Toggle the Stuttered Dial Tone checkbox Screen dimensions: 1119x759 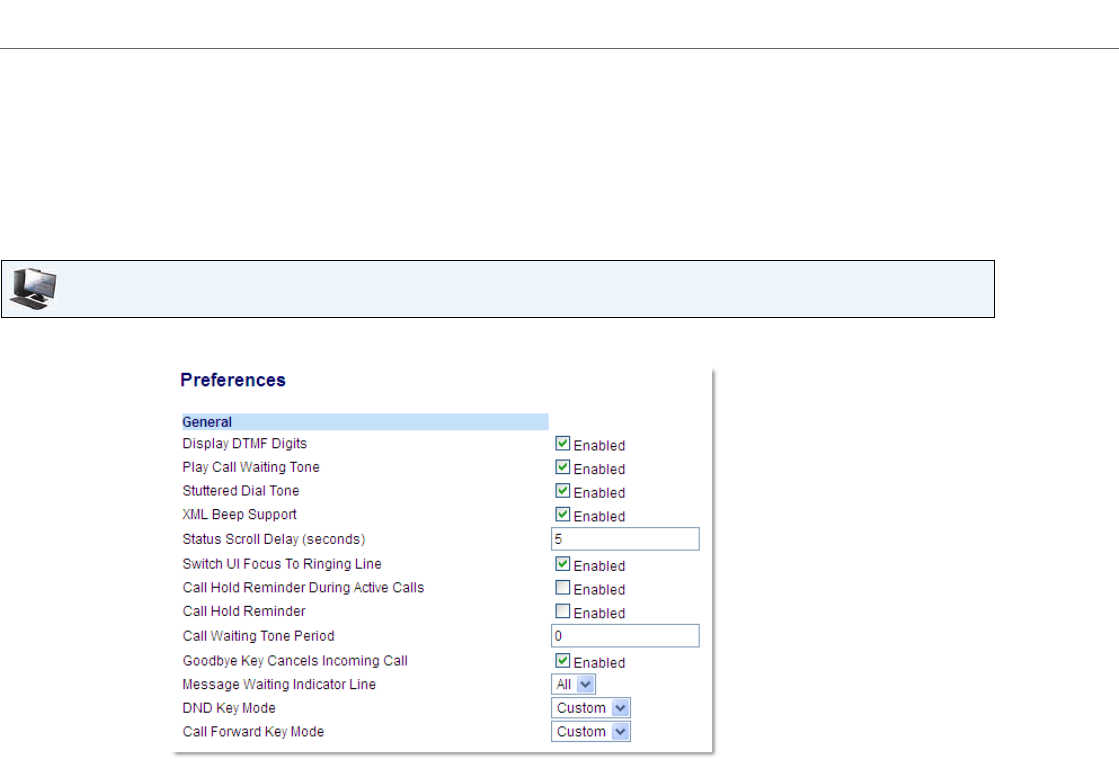(x=563, y=492)
